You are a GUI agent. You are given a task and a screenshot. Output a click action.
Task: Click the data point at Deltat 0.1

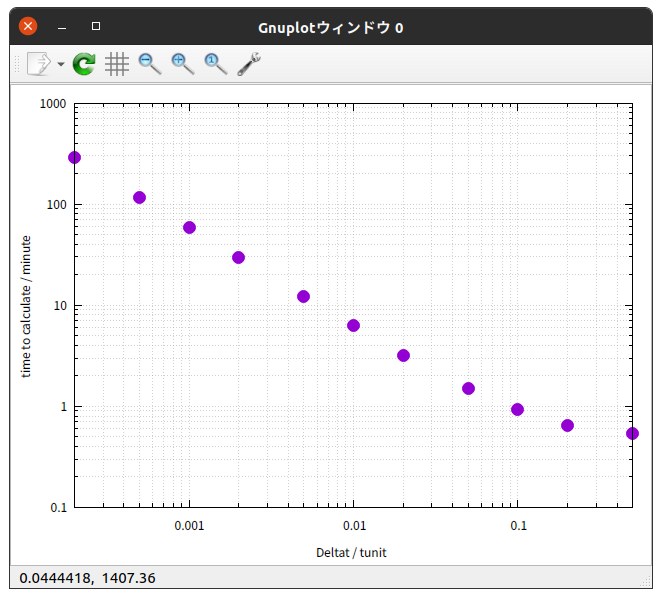coord(517,409)
